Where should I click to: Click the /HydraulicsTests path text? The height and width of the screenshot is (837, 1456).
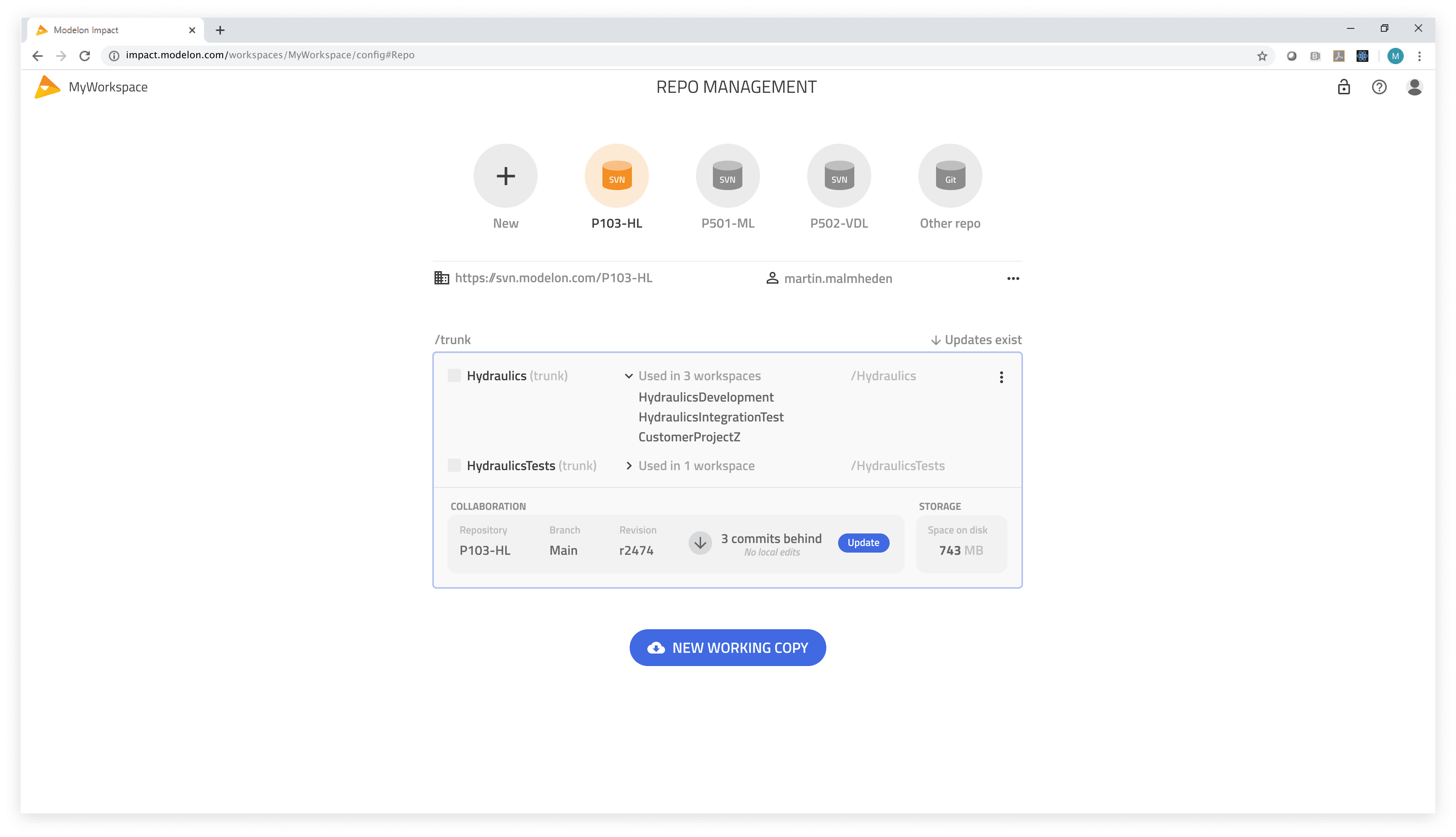[897, 466]
